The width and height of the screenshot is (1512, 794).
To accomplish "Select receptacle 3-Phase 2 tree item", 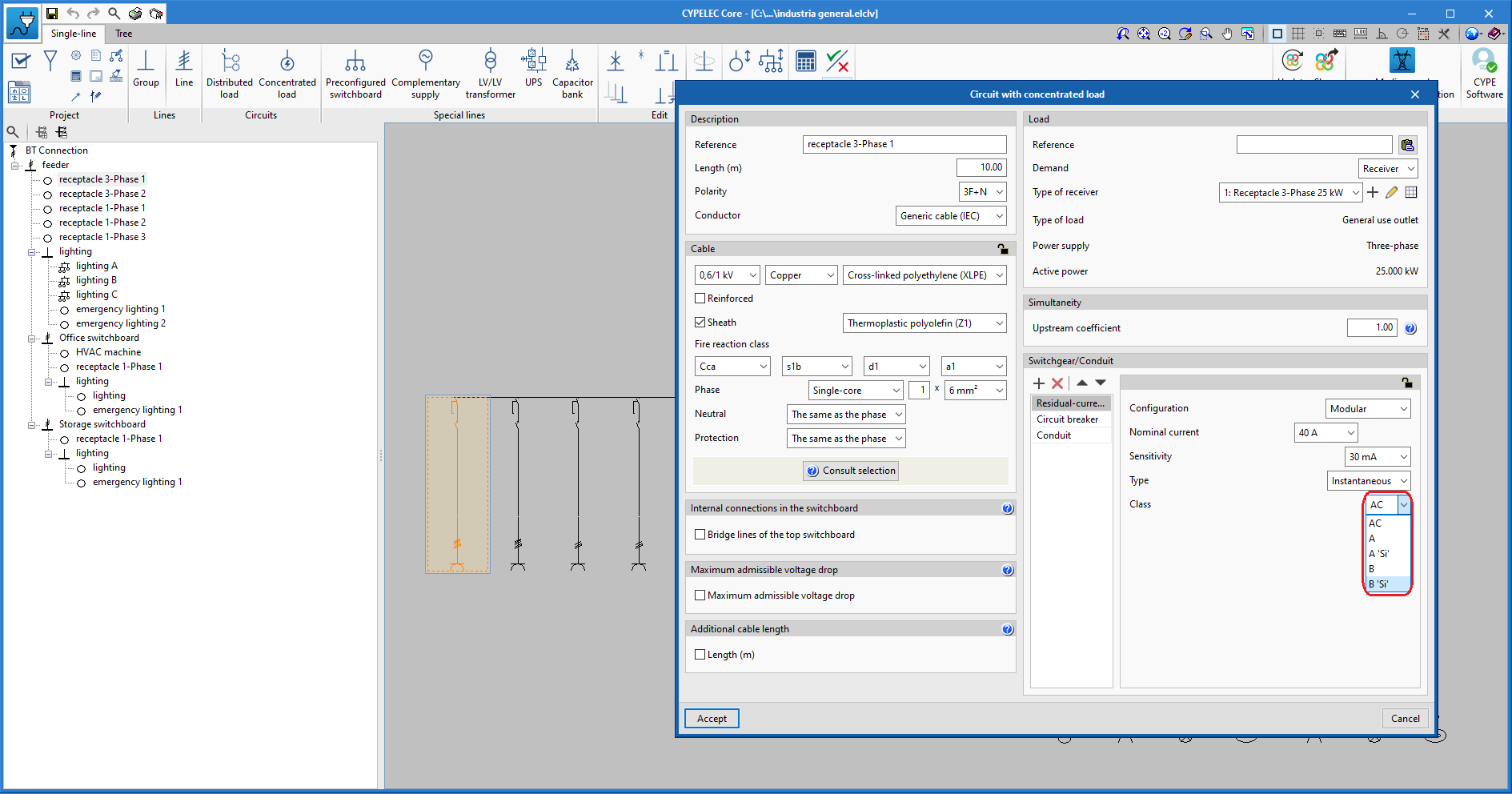I will 102,194.
